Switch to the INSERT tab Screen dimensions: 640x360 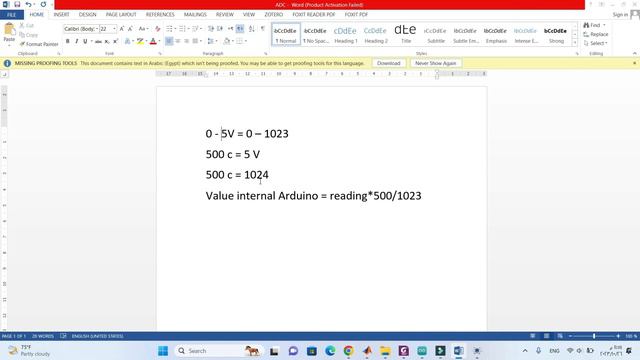(61, 15)
